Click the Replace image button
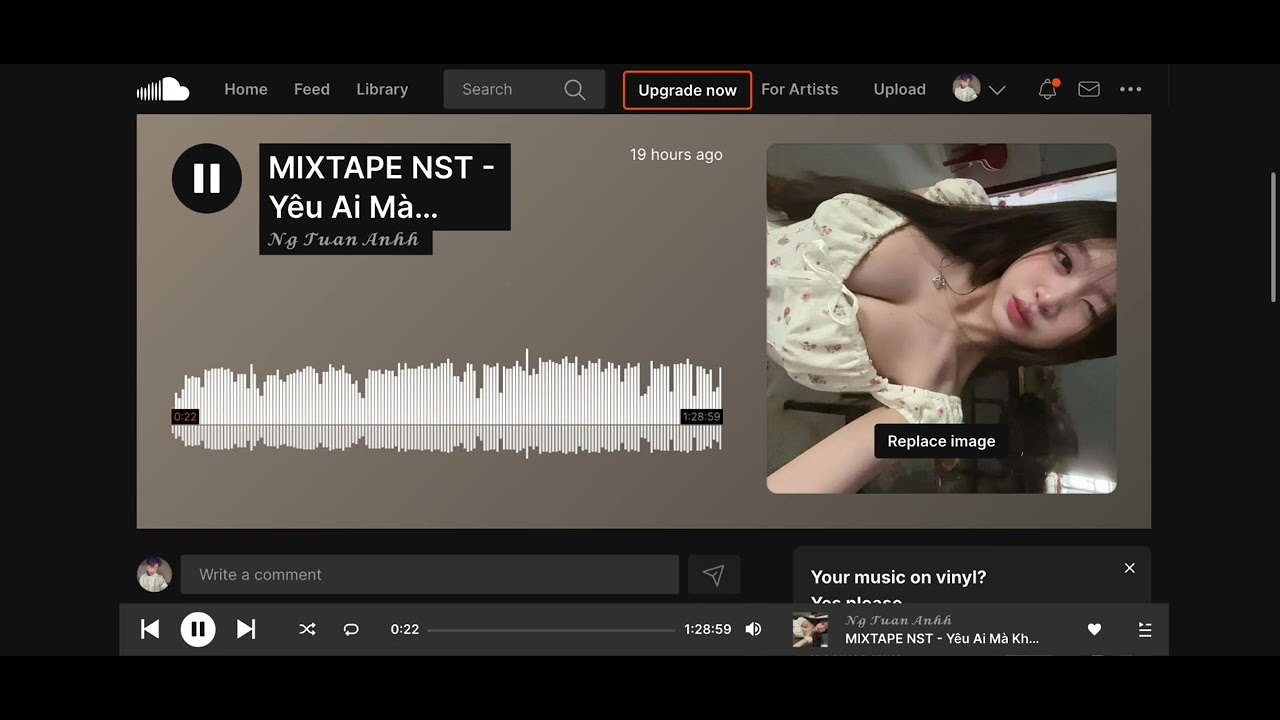Viewport: 1280px width, 720px height. [x=941, y=441]
